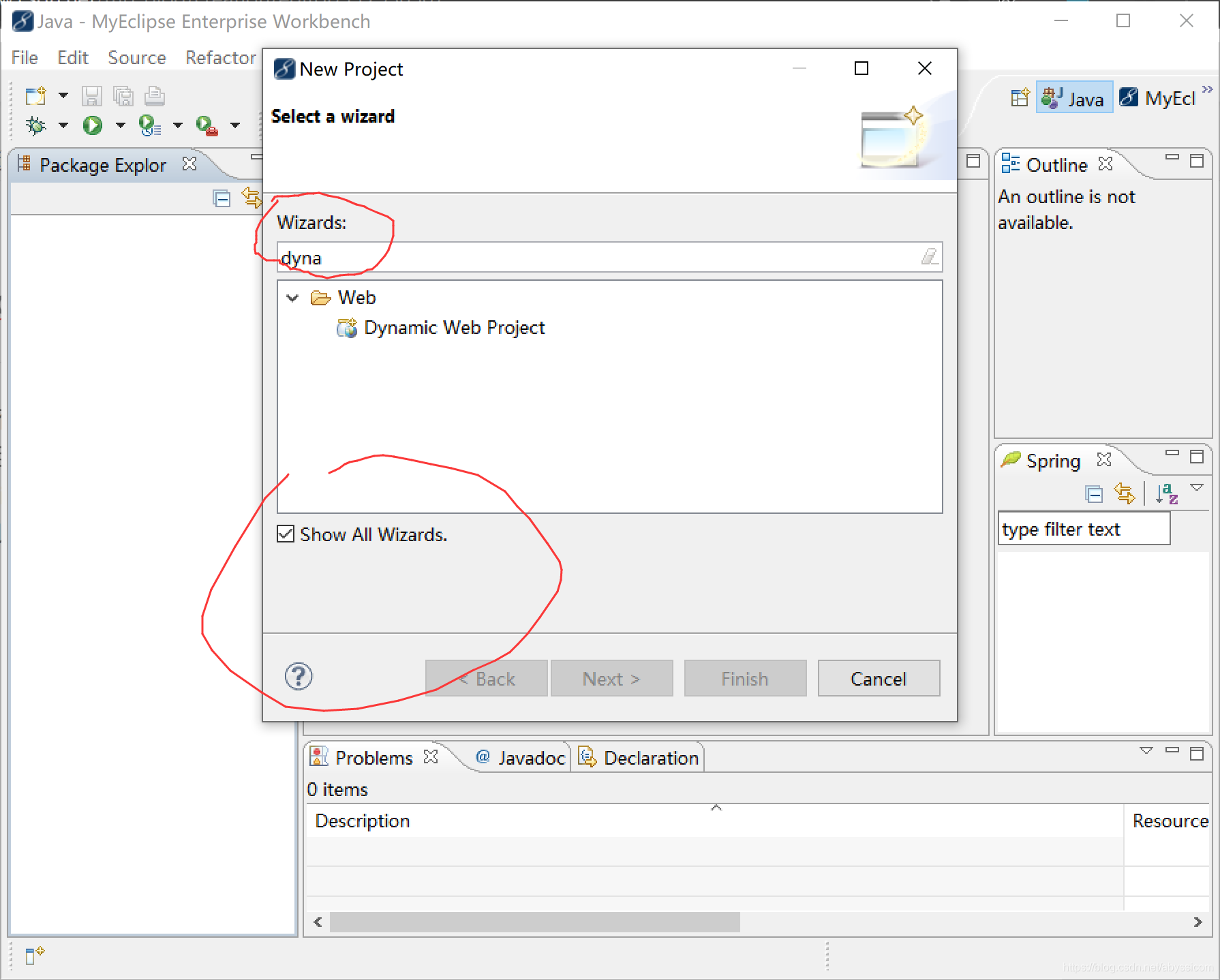The width and height of the screenshot is (1220, 980).
Task: Click the scroll right arrow in Problems view
Action: point(1198,922)
